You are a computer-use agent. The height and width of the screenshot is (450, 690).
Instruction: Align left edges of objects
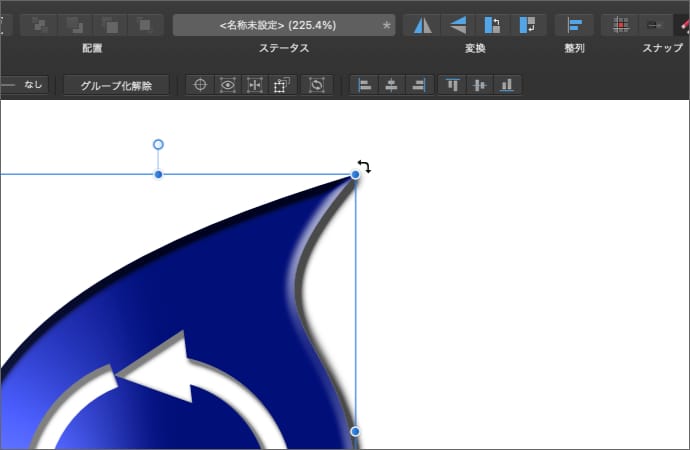tap(365, 86)
